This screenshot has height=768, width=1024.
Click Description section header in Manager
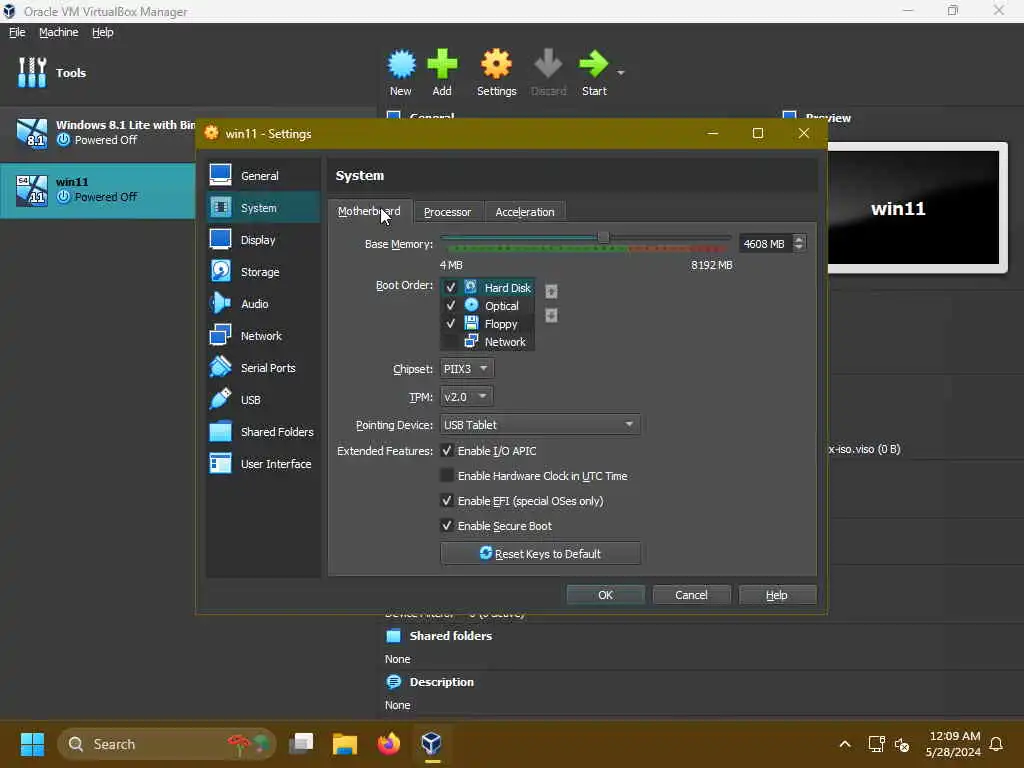click(441, 682)
